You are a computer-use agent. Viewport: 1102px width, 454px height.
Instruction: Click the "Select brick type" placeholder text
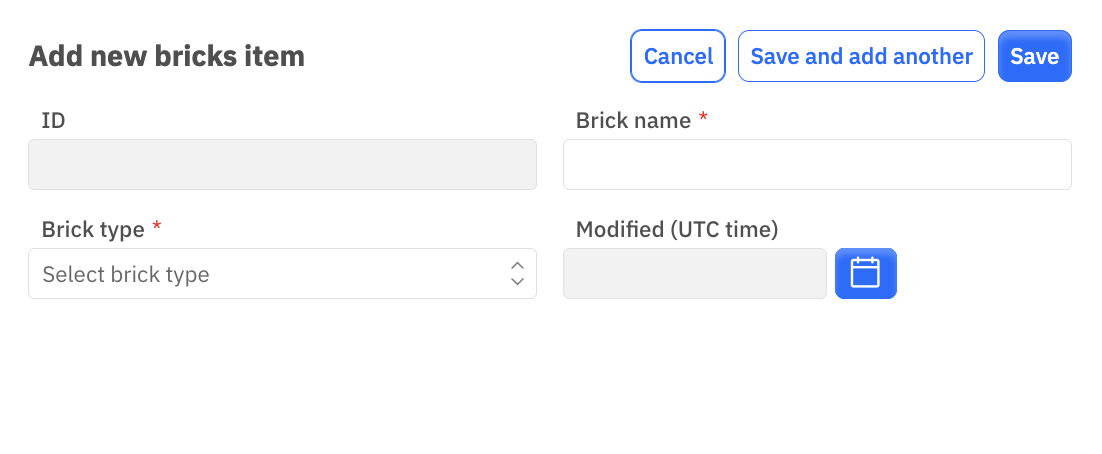click(126, 274)
